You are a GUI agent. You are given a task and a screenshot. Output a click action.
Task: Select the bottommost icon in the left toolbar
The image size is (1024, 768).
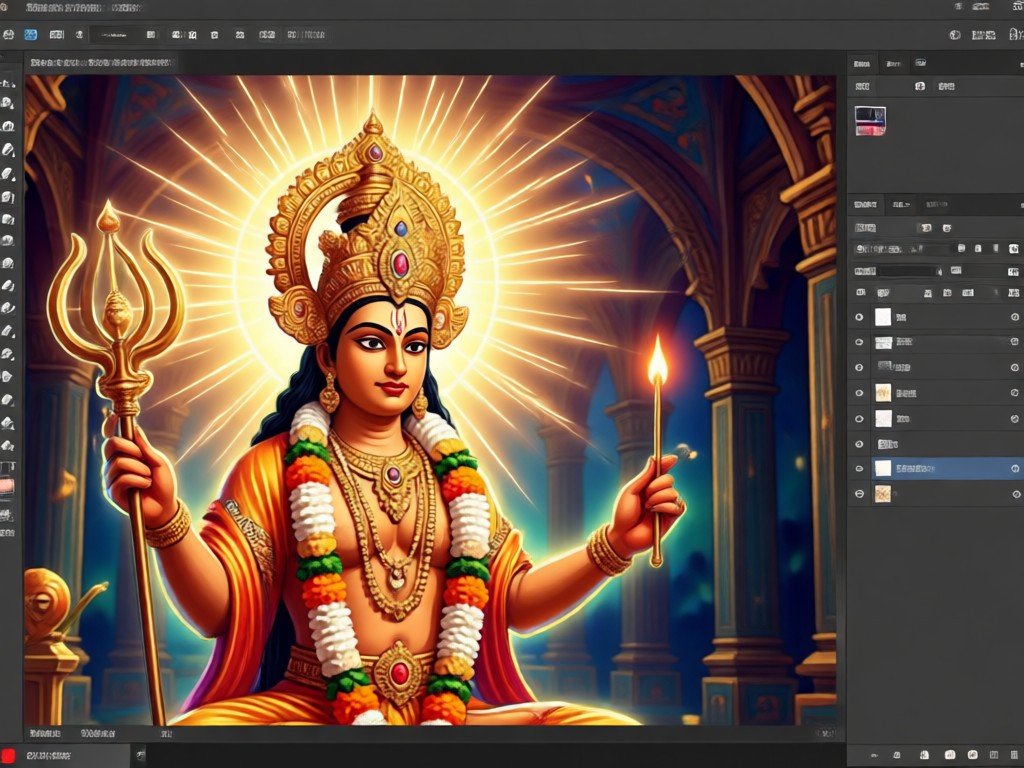point(7,533)
